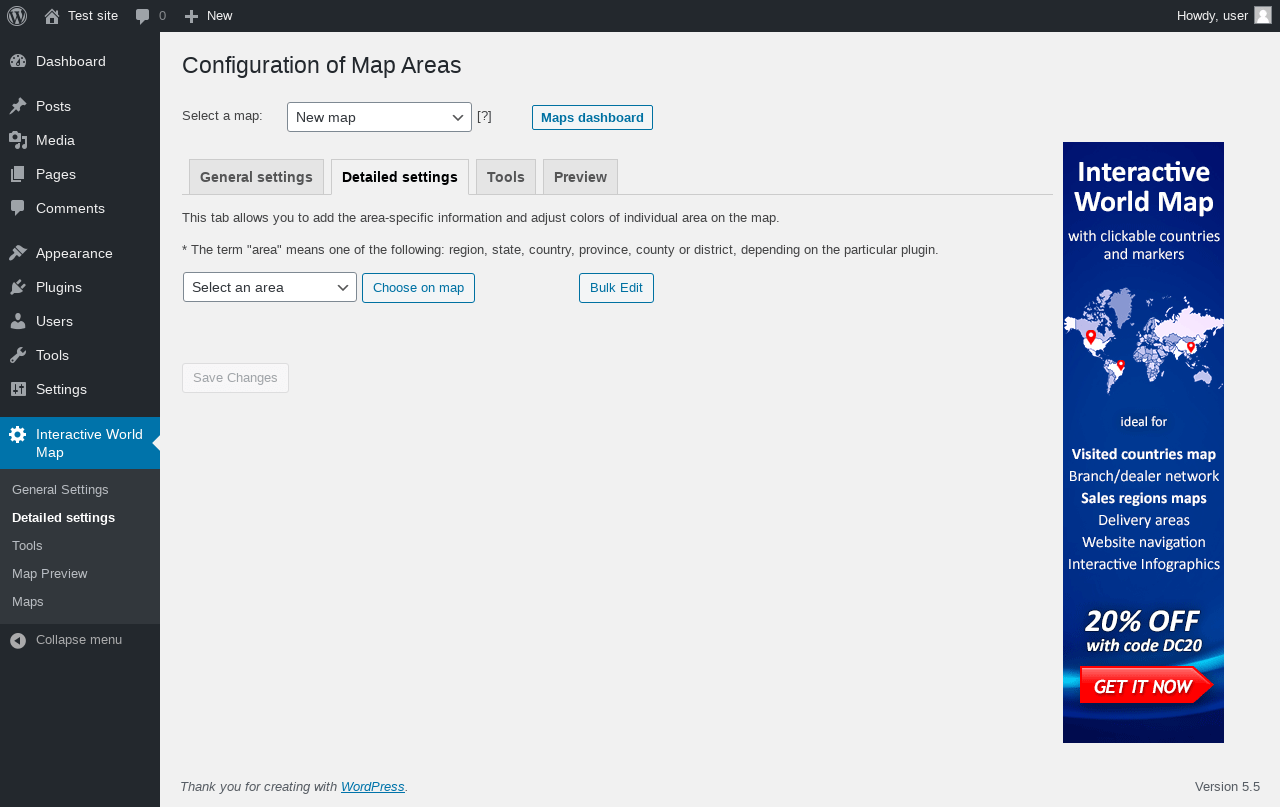Click the Posts pushpin icon
The width and height of the screenshot is (1280, 807).
(18, 106)
